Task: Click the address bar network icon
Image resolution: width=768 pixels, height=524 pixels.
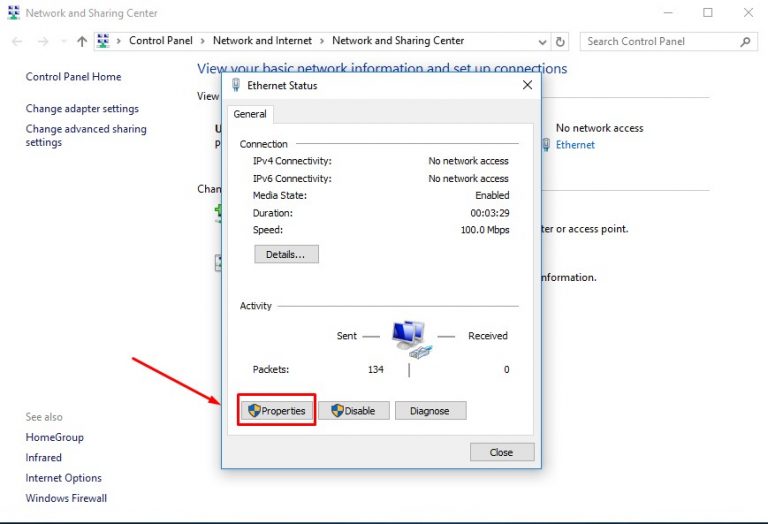Action: 103,41
